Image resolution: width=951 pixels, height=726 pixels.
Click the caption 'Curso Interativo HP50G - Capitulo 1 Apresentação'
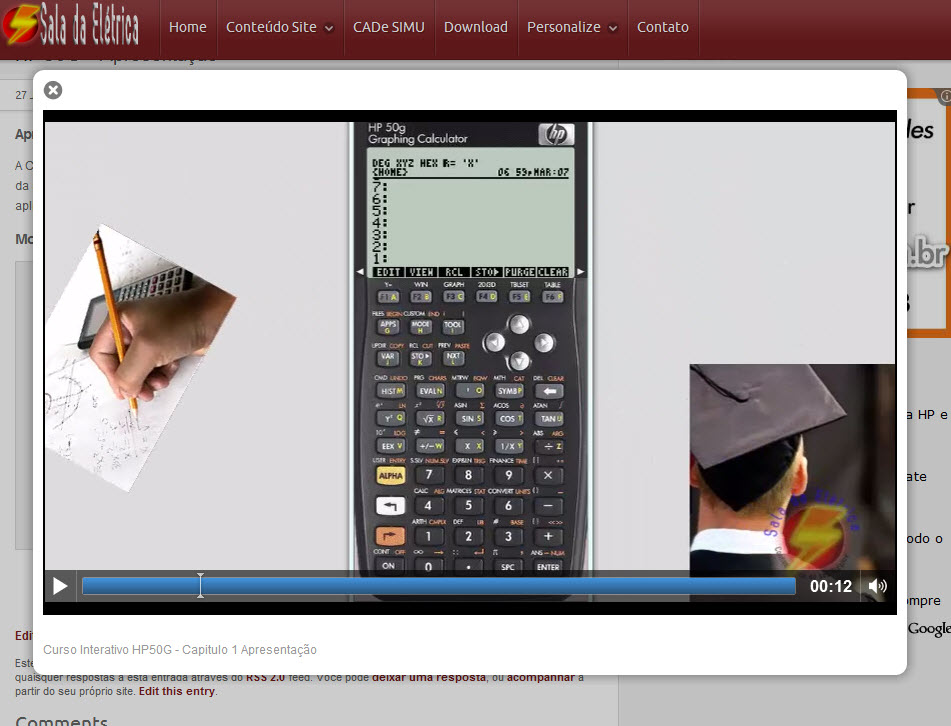coord(180,650)
